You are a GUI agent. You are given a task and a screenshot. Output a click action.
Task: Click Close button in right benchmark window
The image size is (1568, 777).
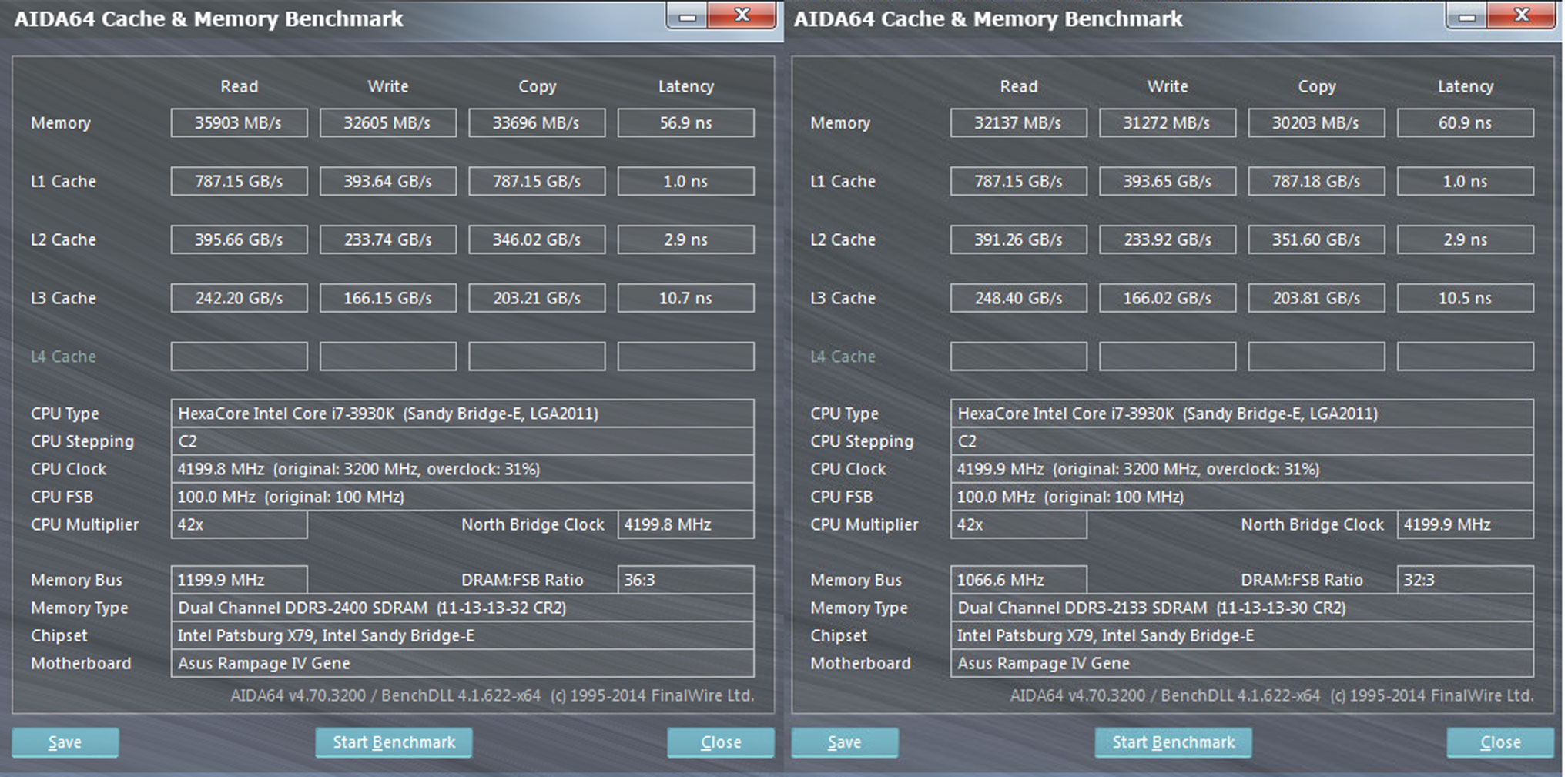click(1500, 742)
